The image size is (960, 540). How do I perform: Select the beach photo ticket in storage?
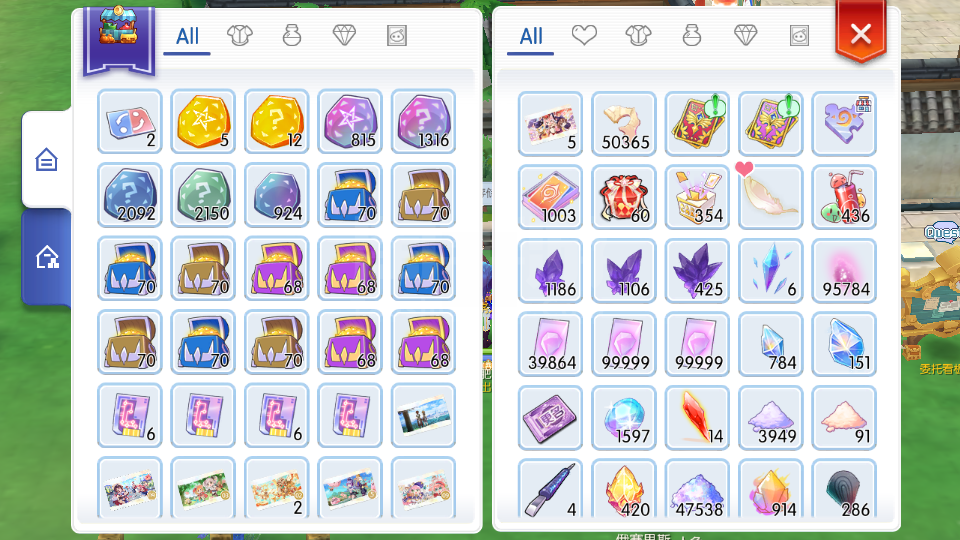tap(424, 416)
